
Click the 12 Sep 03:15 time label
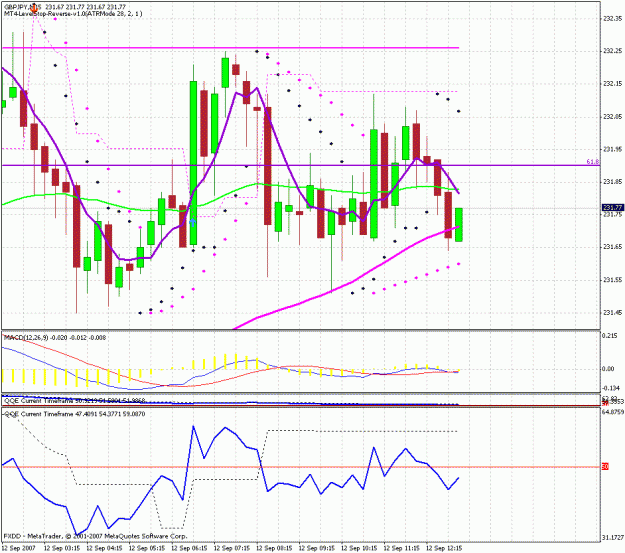[61, 548]
